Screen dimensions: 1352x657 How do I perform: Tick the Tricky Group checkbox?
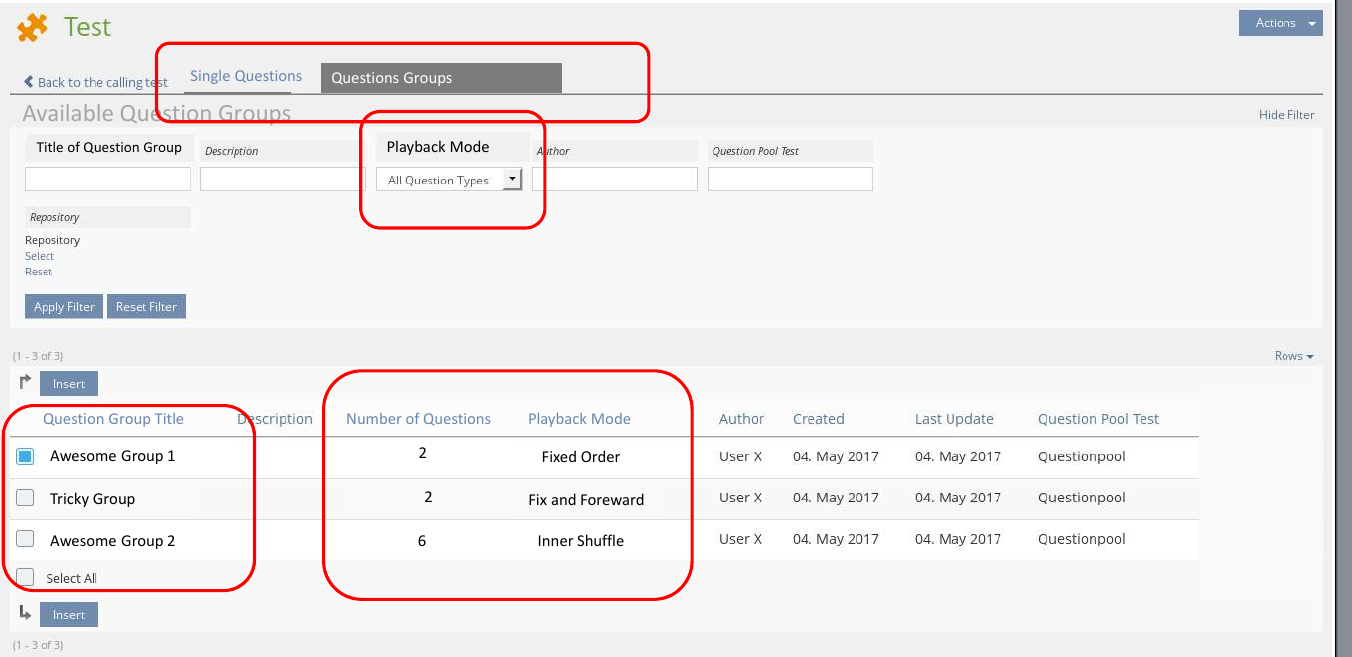point(26,498)
